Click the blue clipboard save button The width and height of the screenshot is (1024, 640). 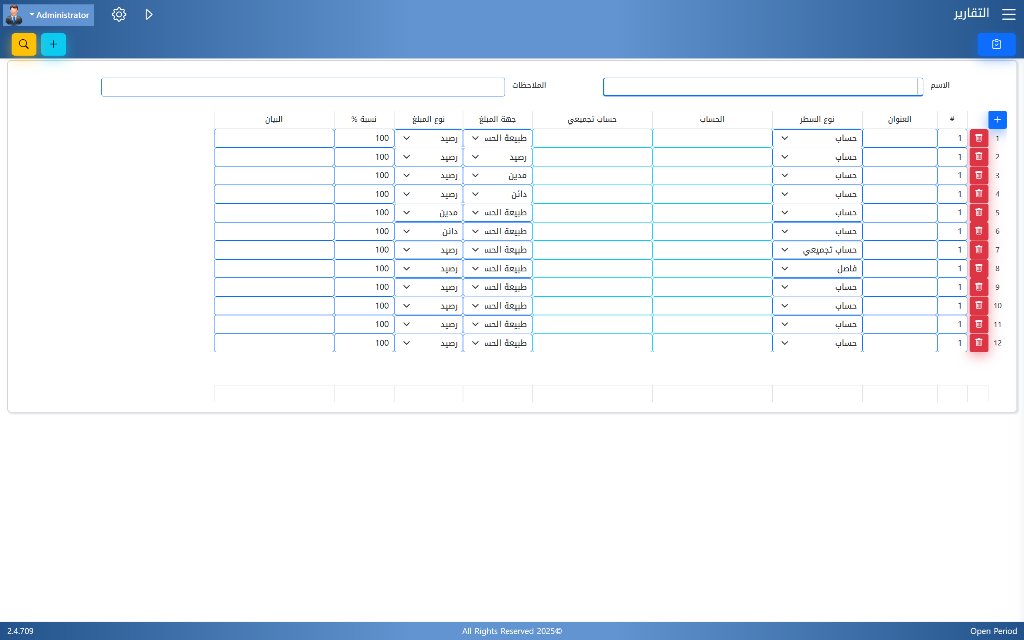(996, 44)
